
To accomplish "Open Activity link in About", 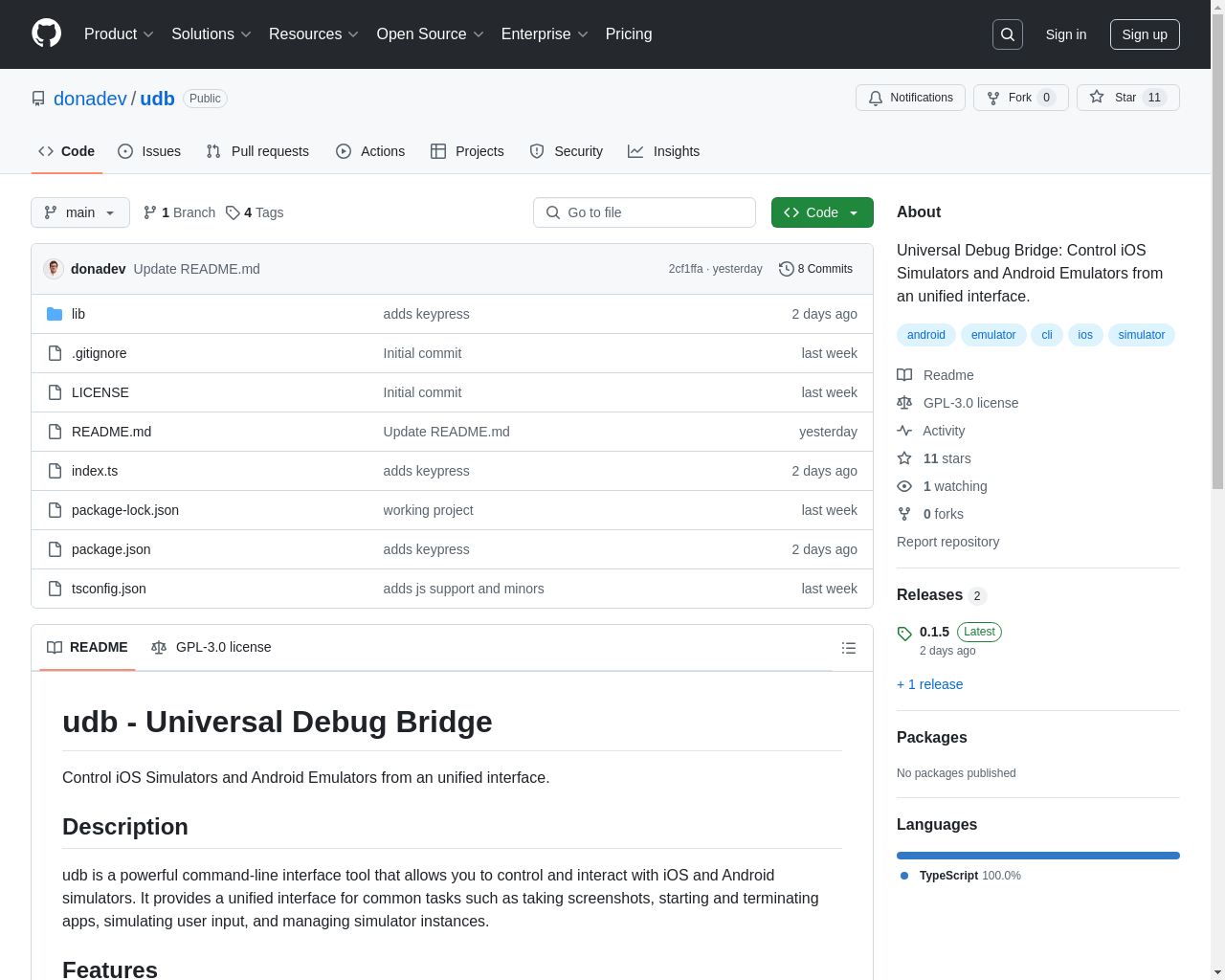I will point(930,431).
